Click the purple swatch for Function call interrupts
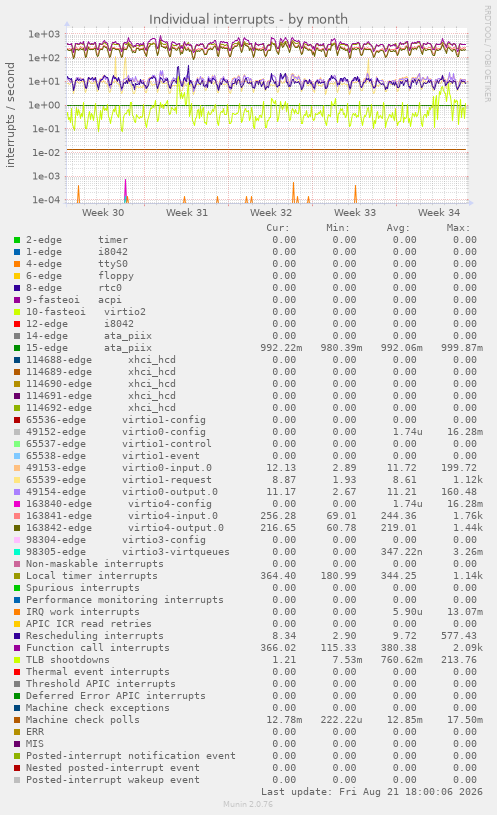This screenshot has height=815, width=497. click(17, 648)
